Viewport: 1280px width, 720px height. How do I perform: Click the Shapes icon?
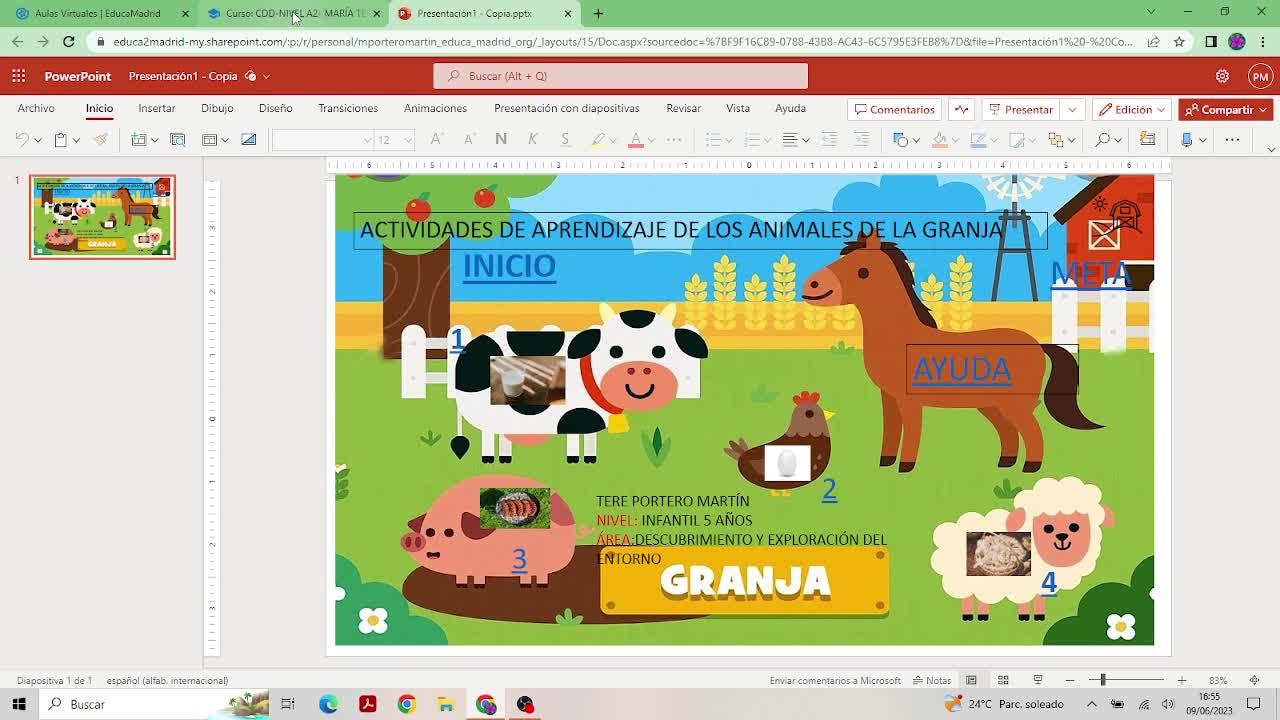coord(900,140)
